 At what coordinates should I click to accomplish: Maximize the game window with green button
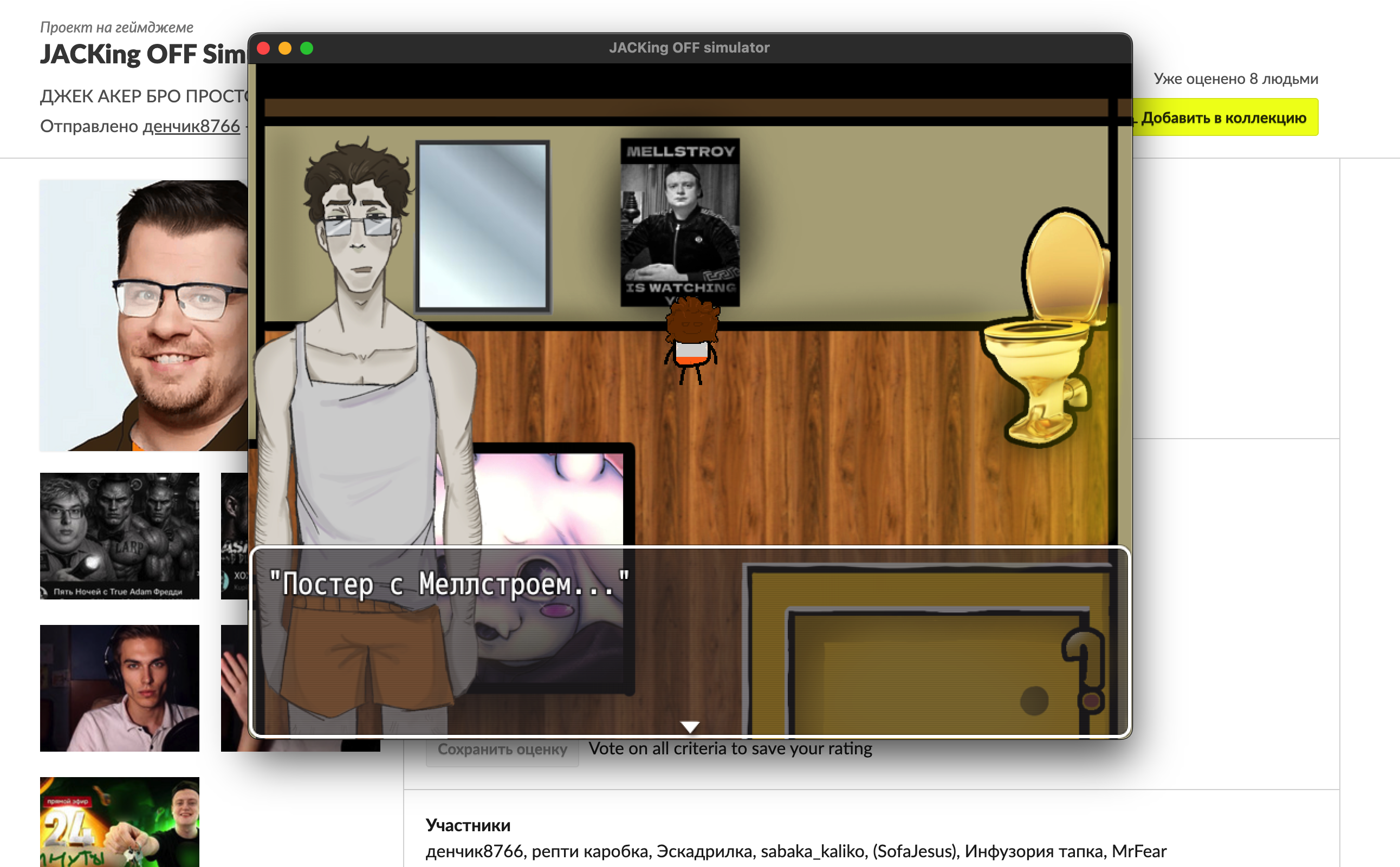(x=307, y=48)
